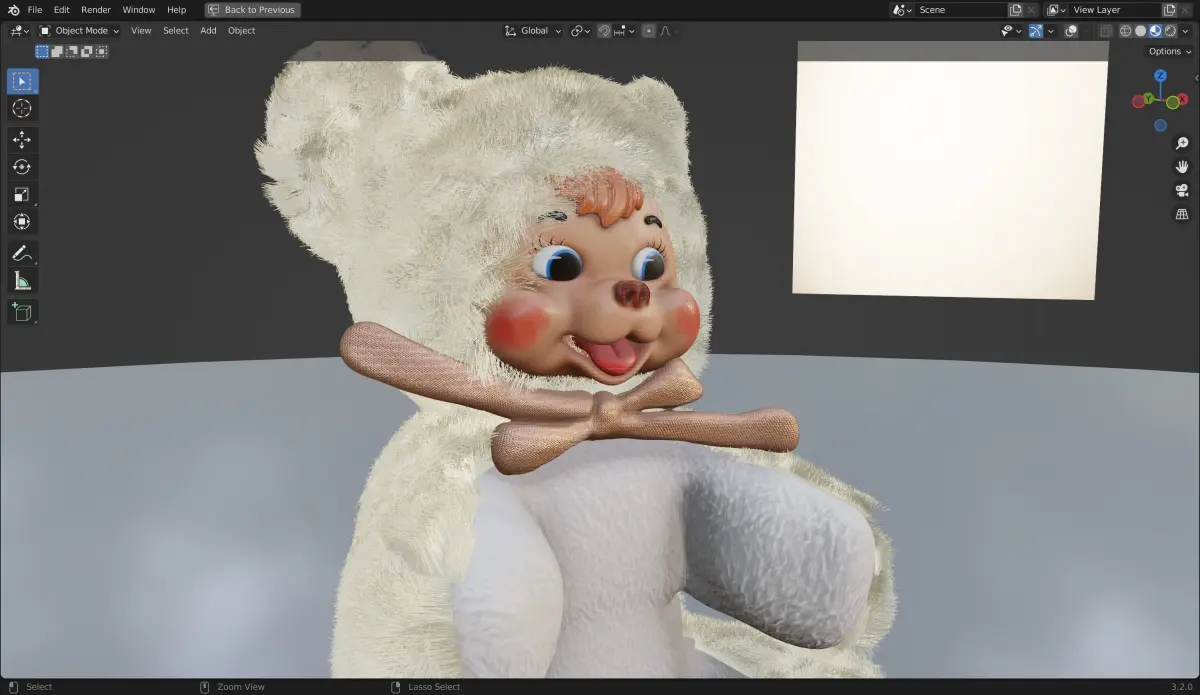The width and height of the screenshot is (1200, 695).
Task: Click the pan view hand icon
Action: pos(1182,167)
